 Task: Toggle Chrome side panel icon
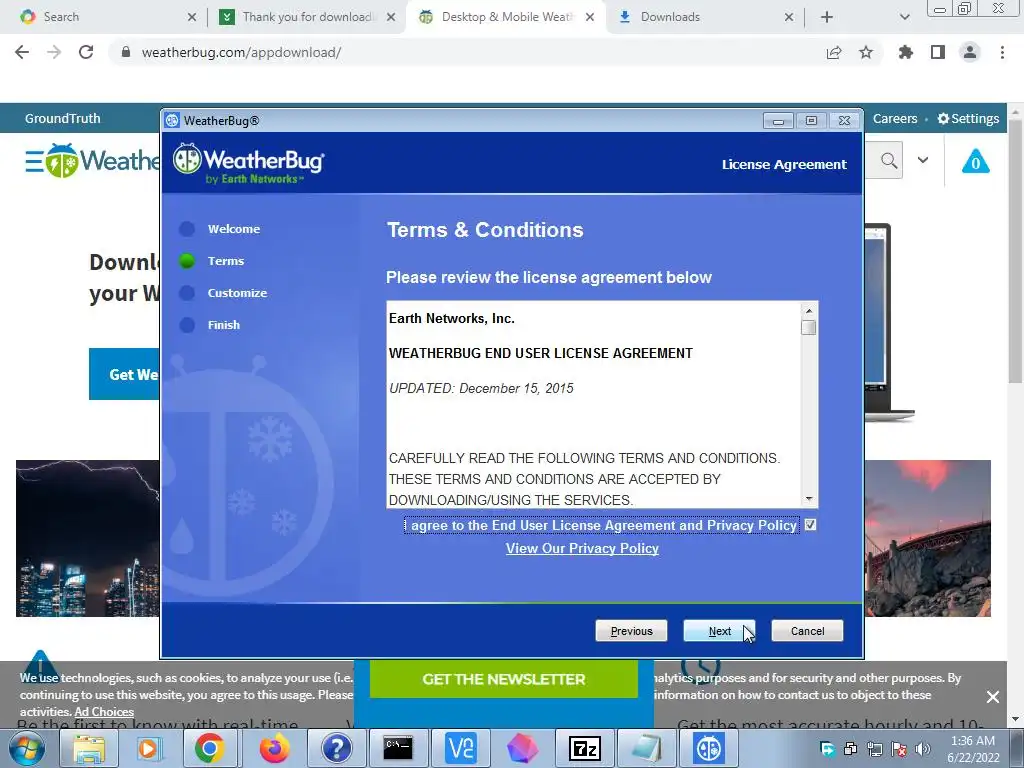coord(938,52)
